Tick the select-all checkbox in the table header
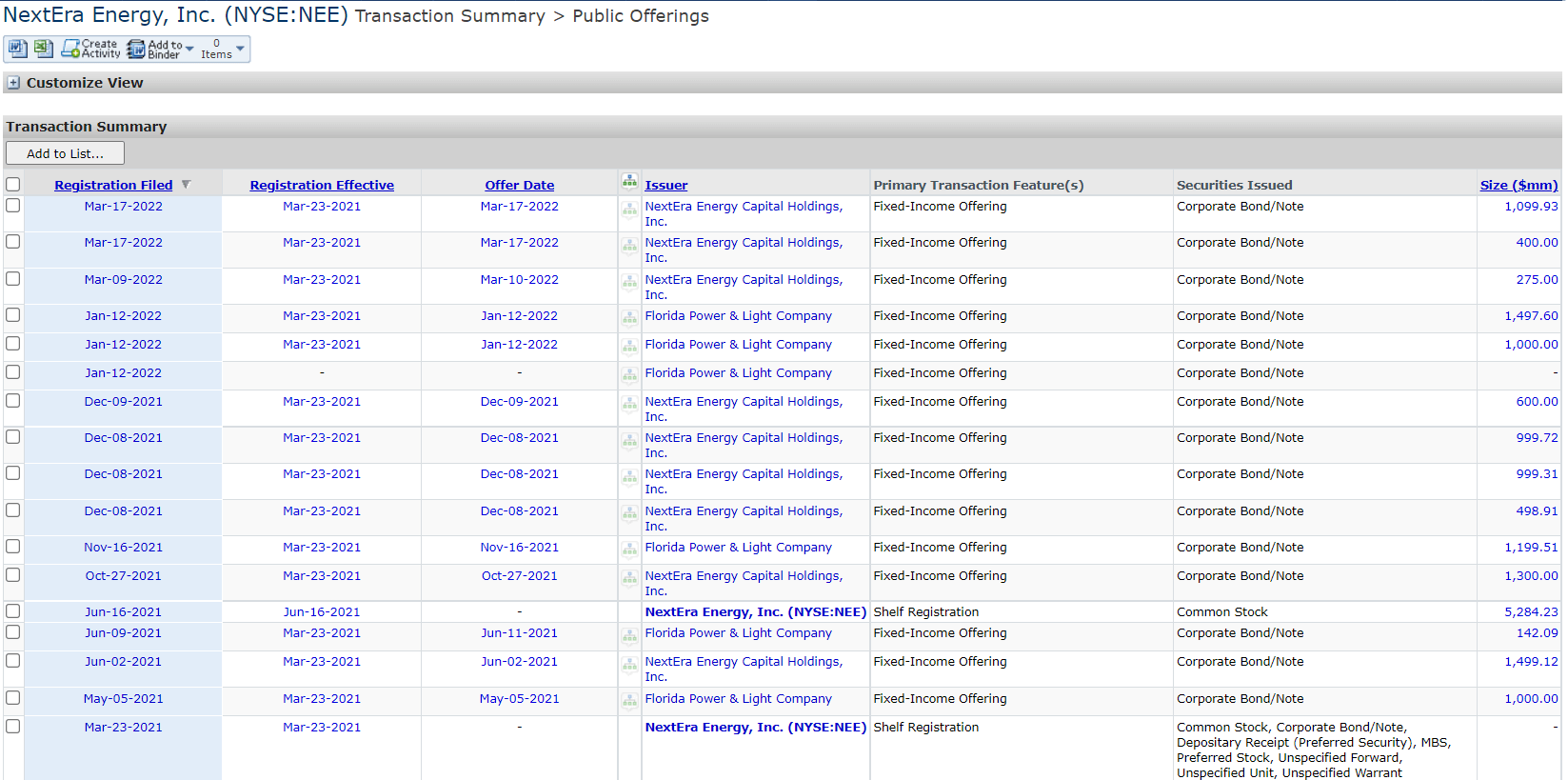 tap(12, 185)
